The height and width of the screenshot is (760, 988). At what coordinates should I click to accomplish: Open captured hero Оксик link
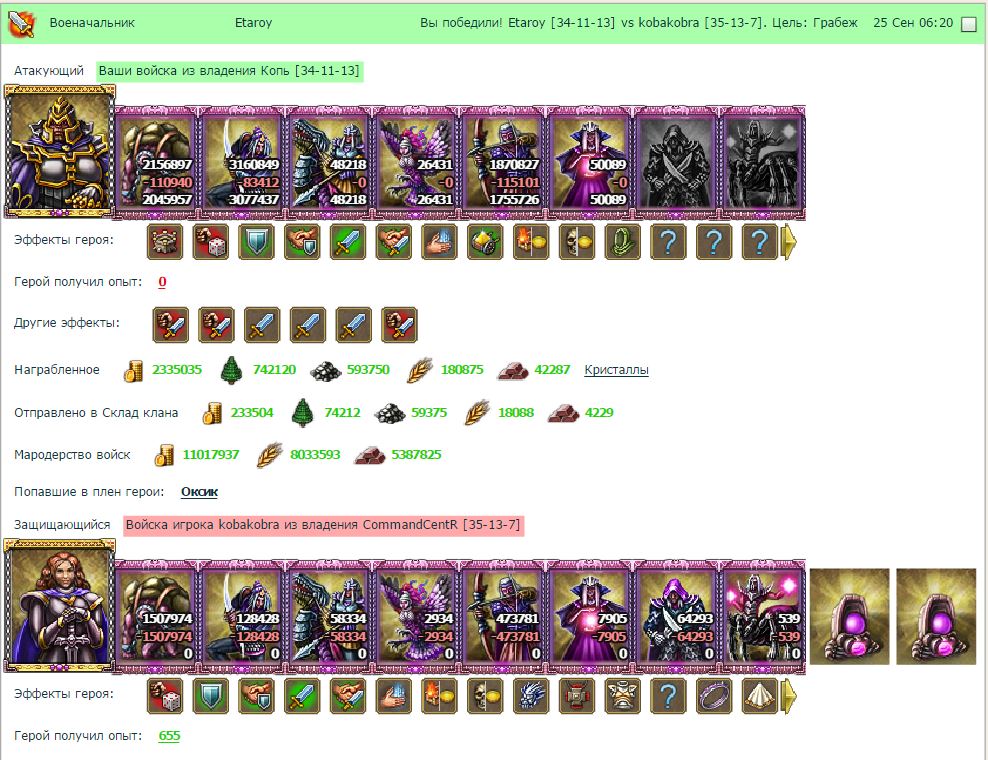click(199, 492)
